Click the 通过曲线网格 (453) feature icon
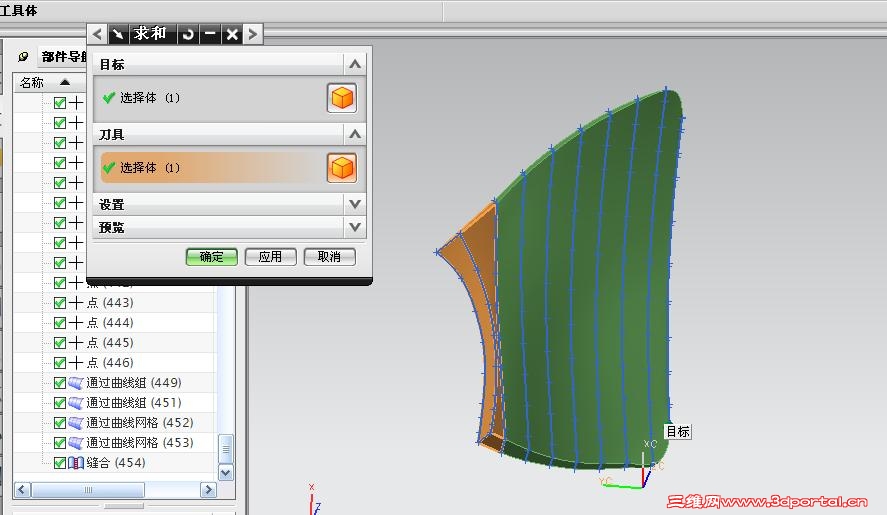This screenshot has height=515, width=887. click(76, 443)
